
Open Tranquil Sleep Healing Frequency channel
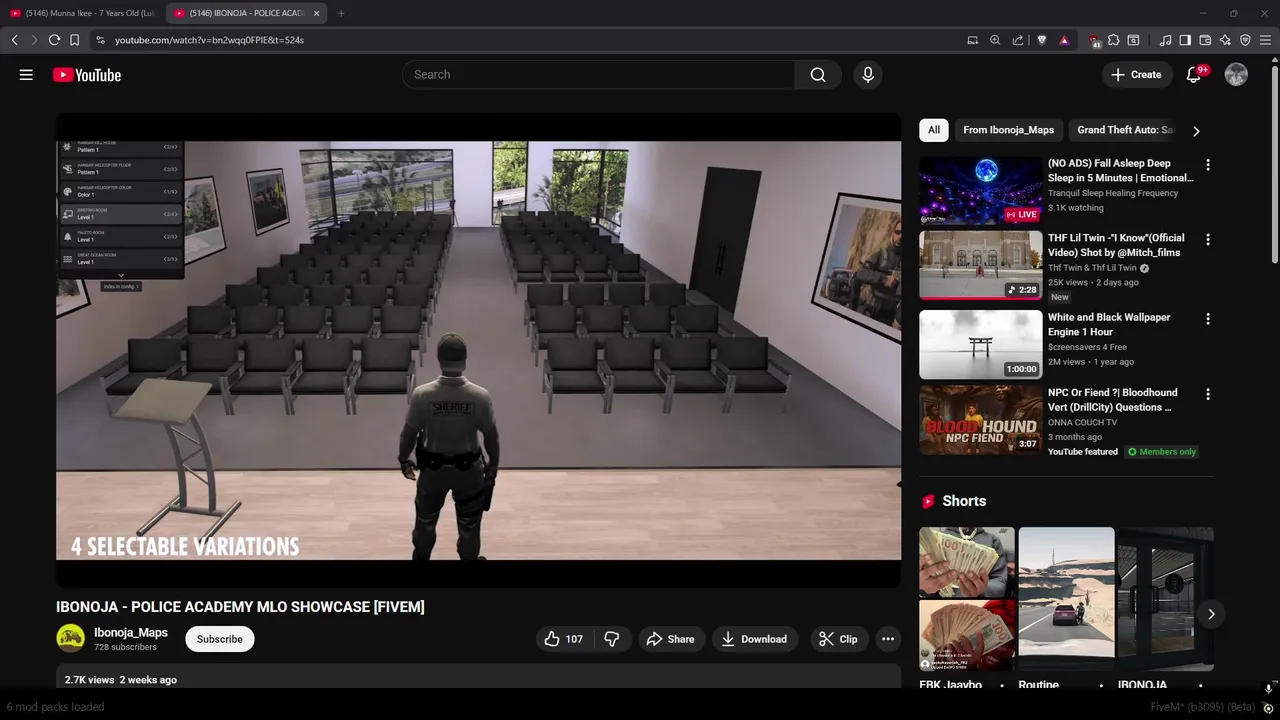pos(1113,193)
